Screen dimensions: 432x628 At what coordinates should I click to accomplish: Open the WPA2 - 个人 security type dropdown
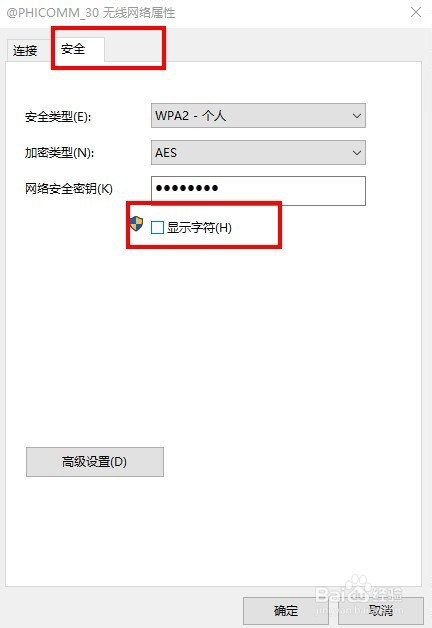click(258, 116)
